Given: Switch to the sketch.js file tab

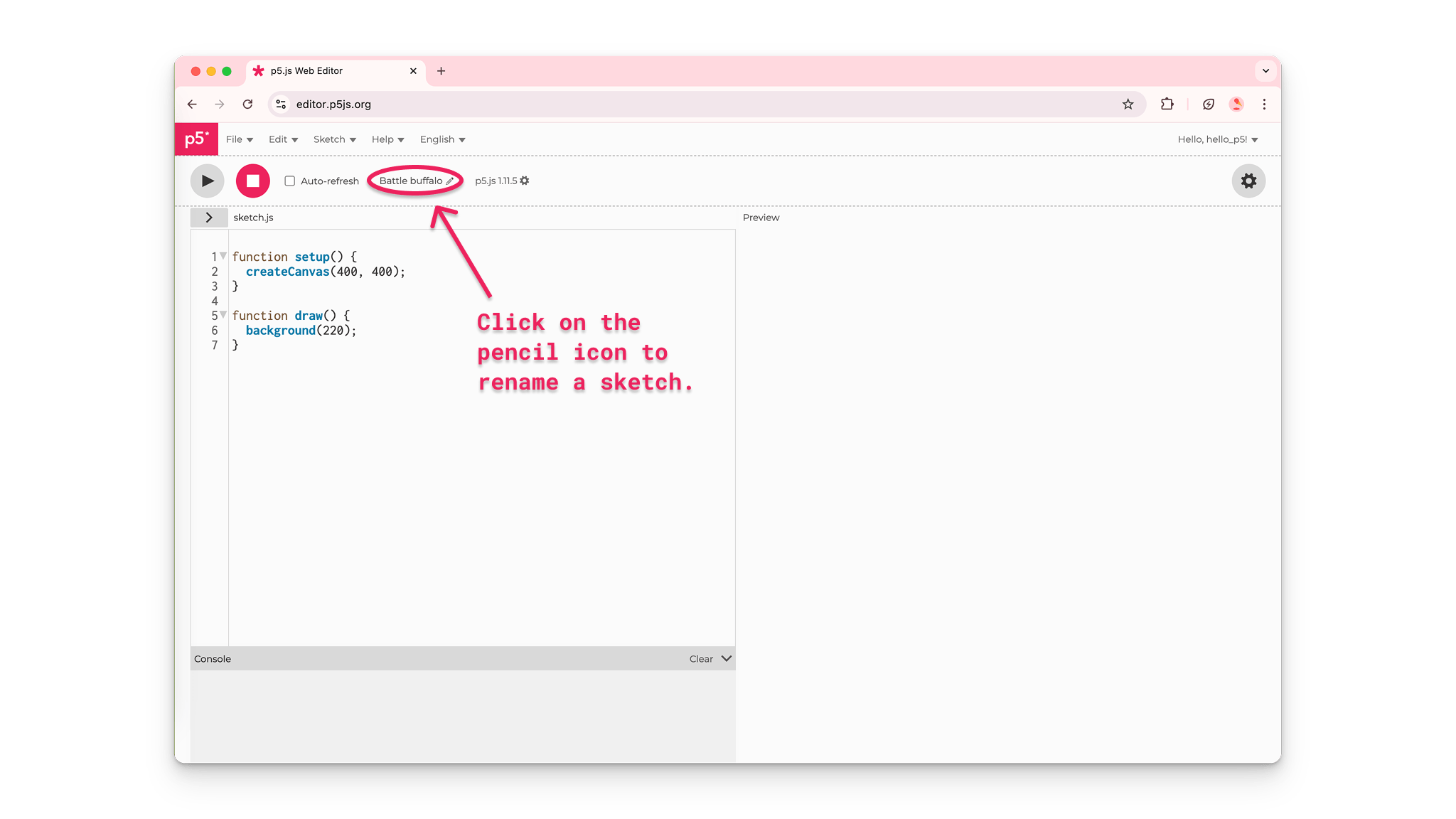Looking at the screenshot, I should 253,218.
